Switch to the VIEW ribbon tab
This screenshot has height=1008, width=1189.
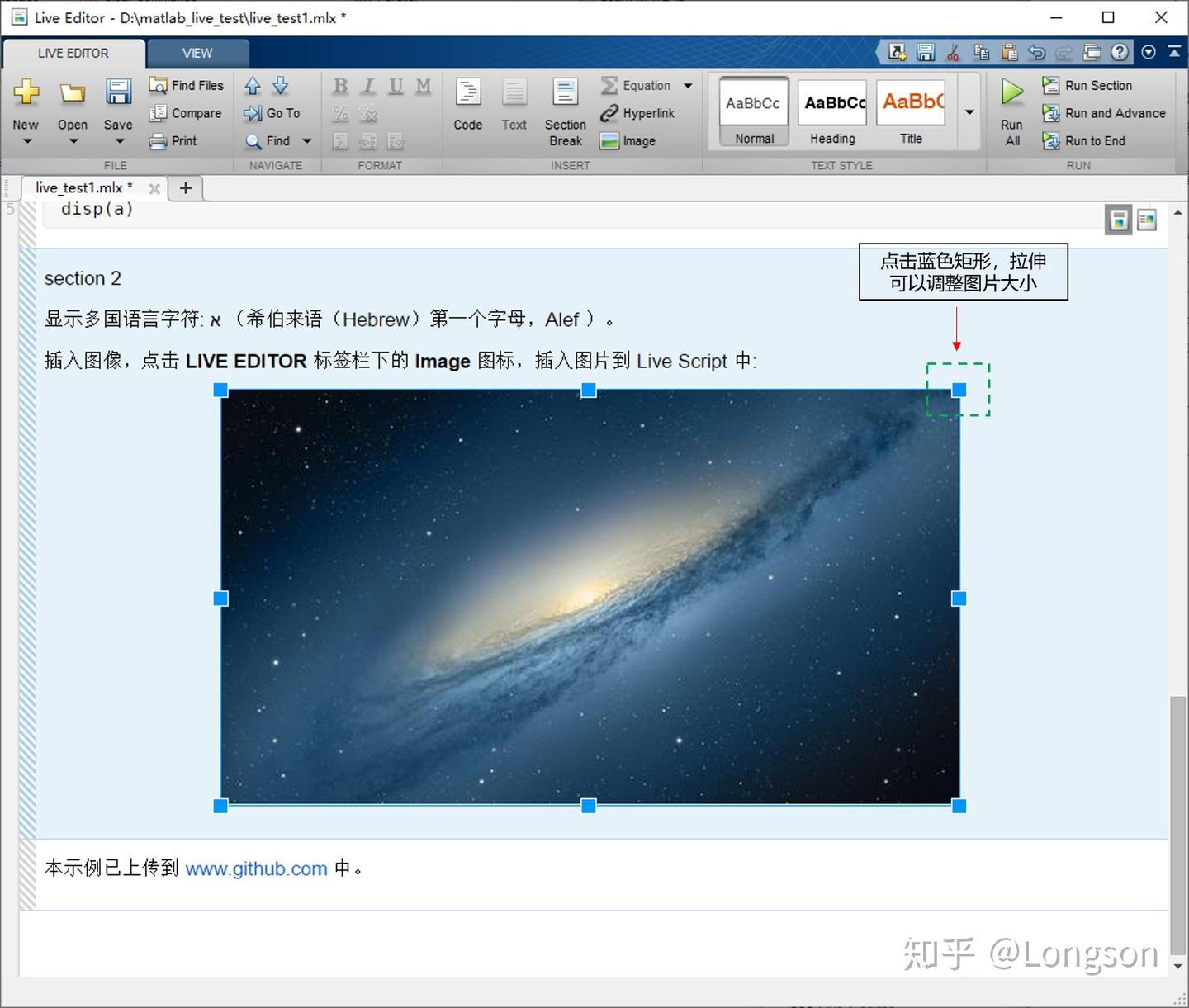pos(197,53)
